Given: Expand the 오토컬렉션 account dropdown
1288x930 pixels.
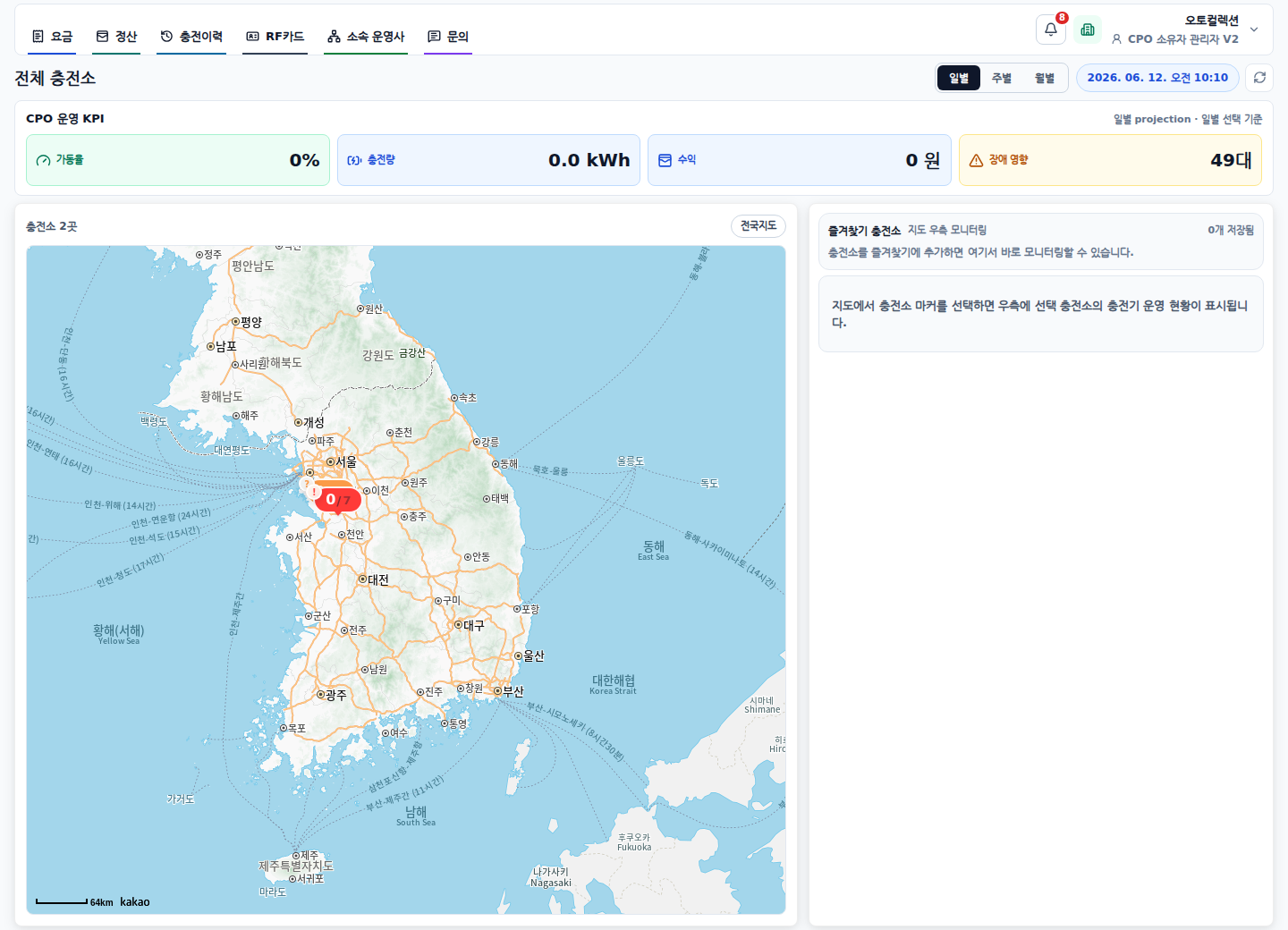Looking at the screenshot, I should point(1254,30).
